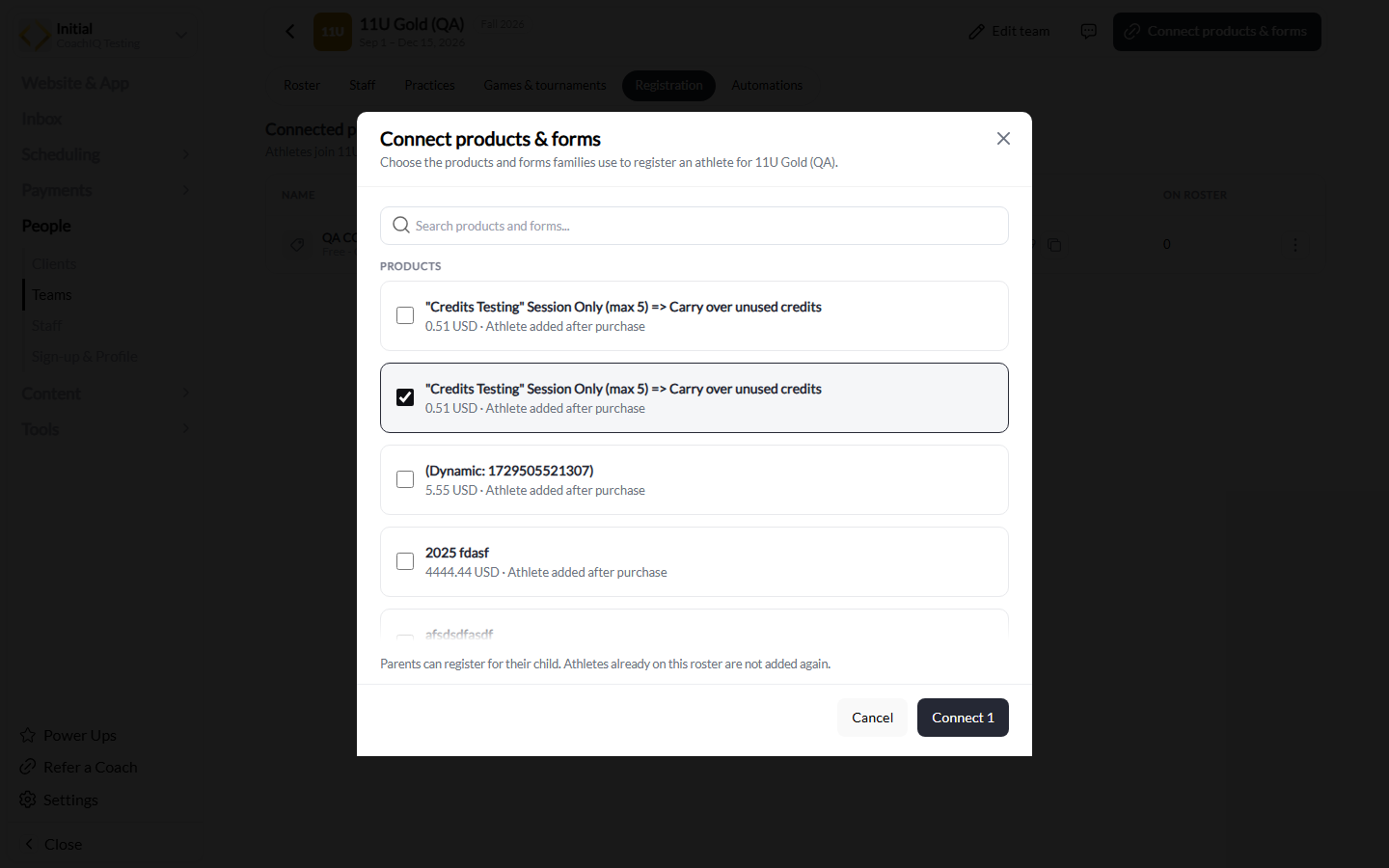Switch to the Staff tab
The image size is (1389, 868).
(x=362, y=86)
